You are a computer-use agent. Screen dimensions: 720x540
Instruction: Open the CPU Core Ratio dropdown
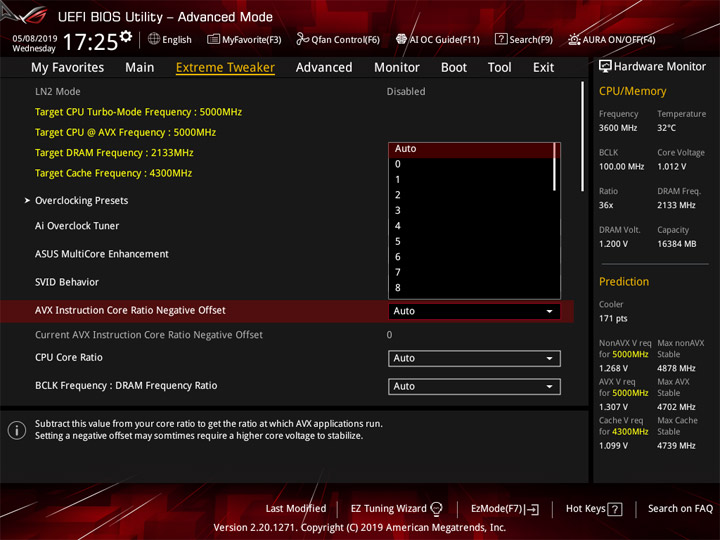point(474,358)
